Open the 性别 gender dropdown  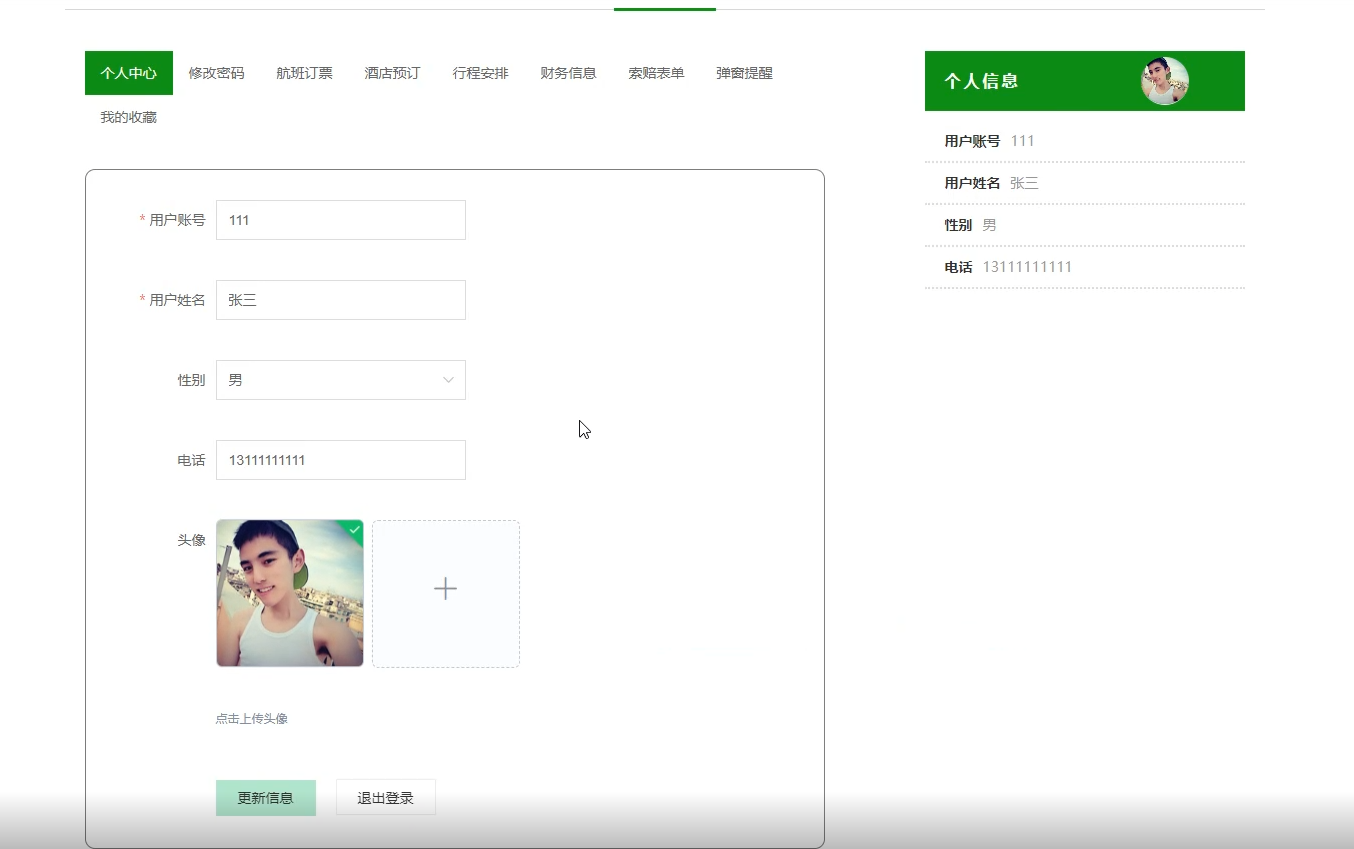(340, 380)
